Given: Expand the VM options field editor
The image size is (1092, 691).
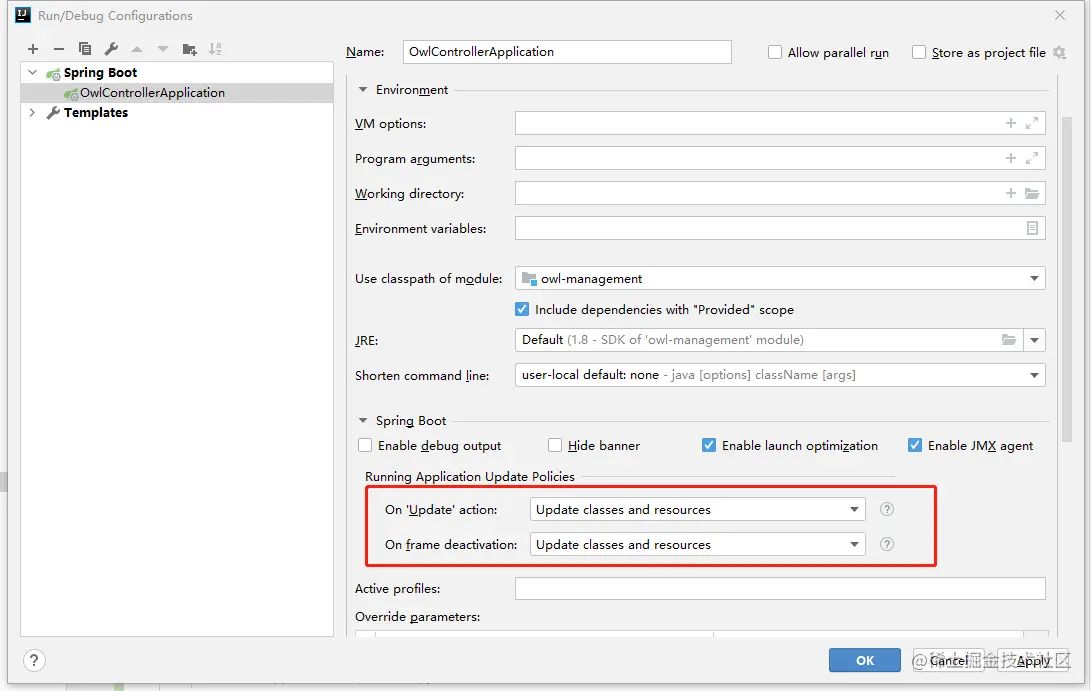Looking at the screenshot, I should 1032,124.
